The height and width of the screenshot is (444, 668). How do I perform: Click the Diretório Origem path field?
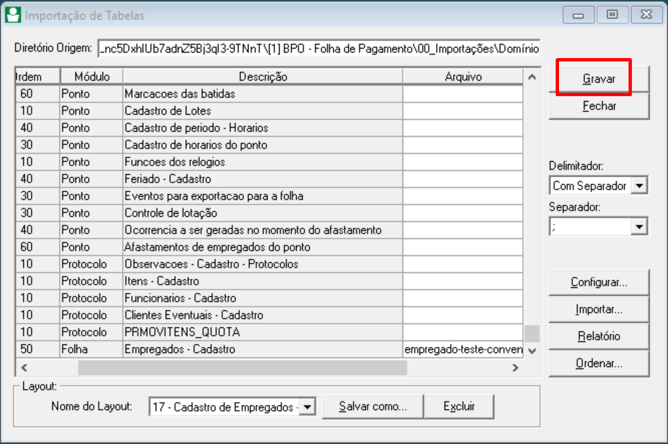(318, 48)
